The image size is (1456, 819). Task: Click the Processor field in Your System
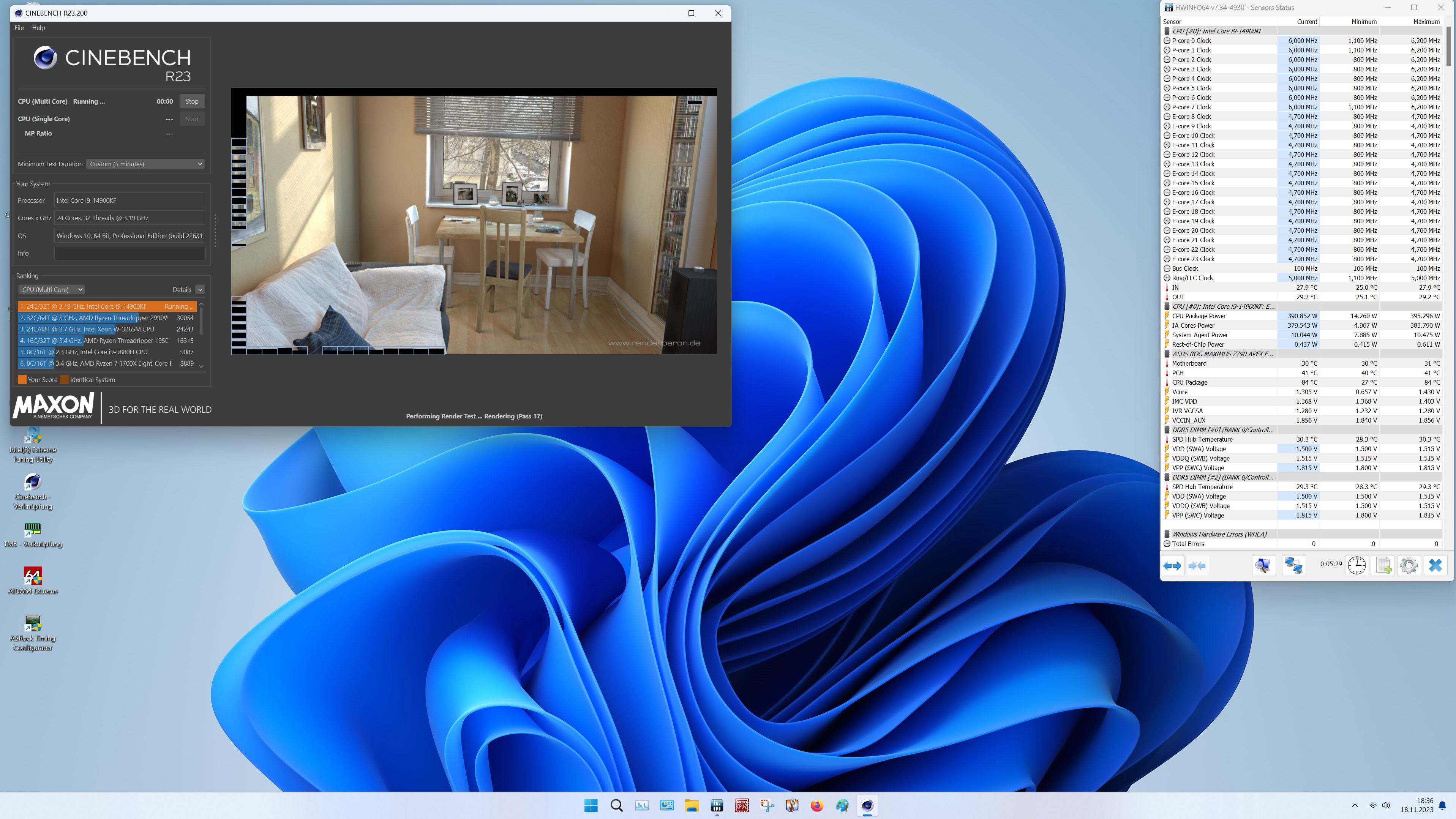(129, 200)
